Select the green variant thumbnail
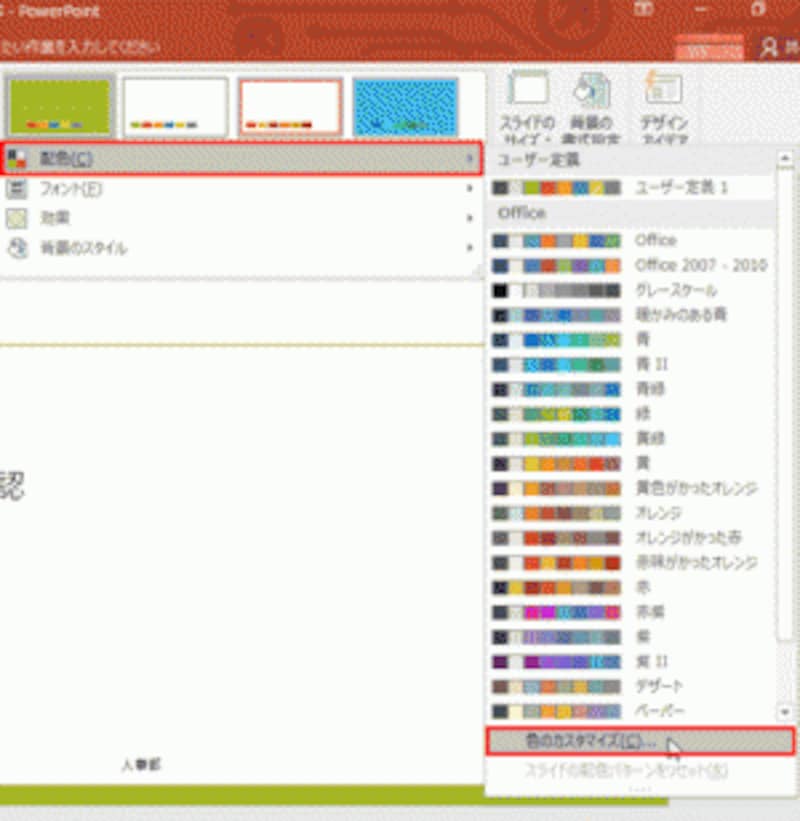This screenshot has height=821, width=800. [60, 106]
